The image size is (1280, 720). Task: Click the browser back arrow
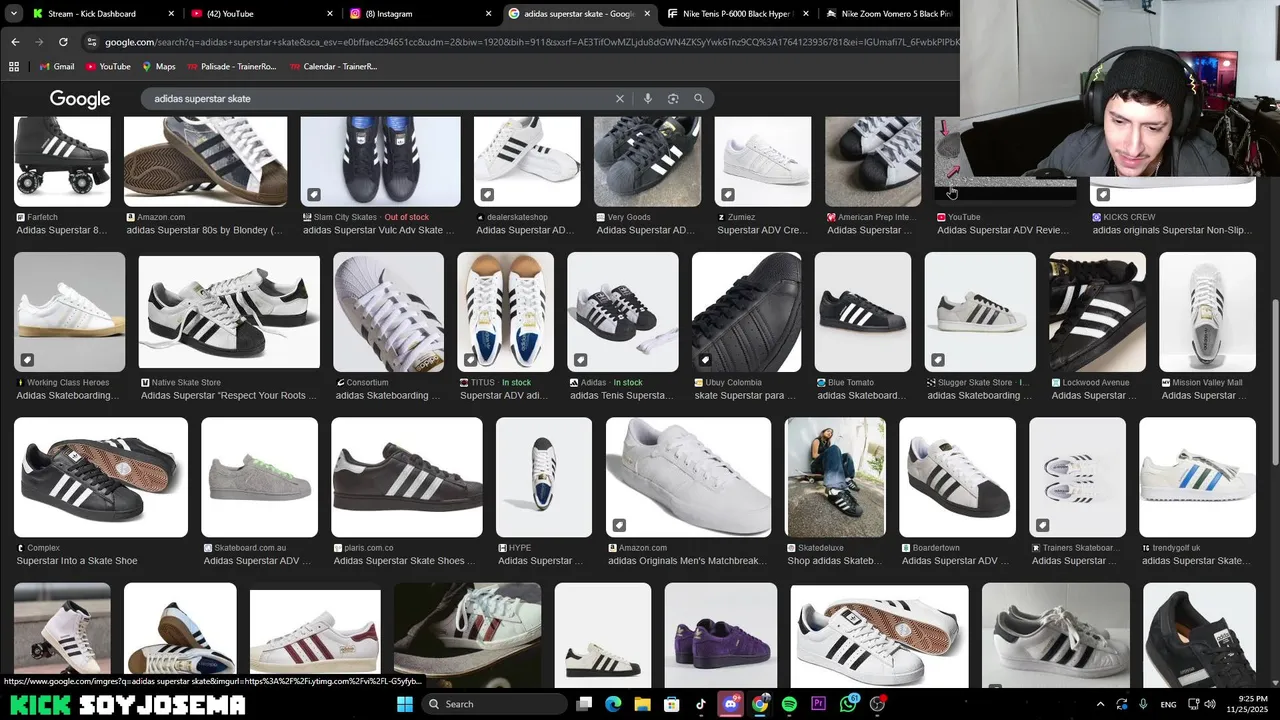(x=15, y=42)
